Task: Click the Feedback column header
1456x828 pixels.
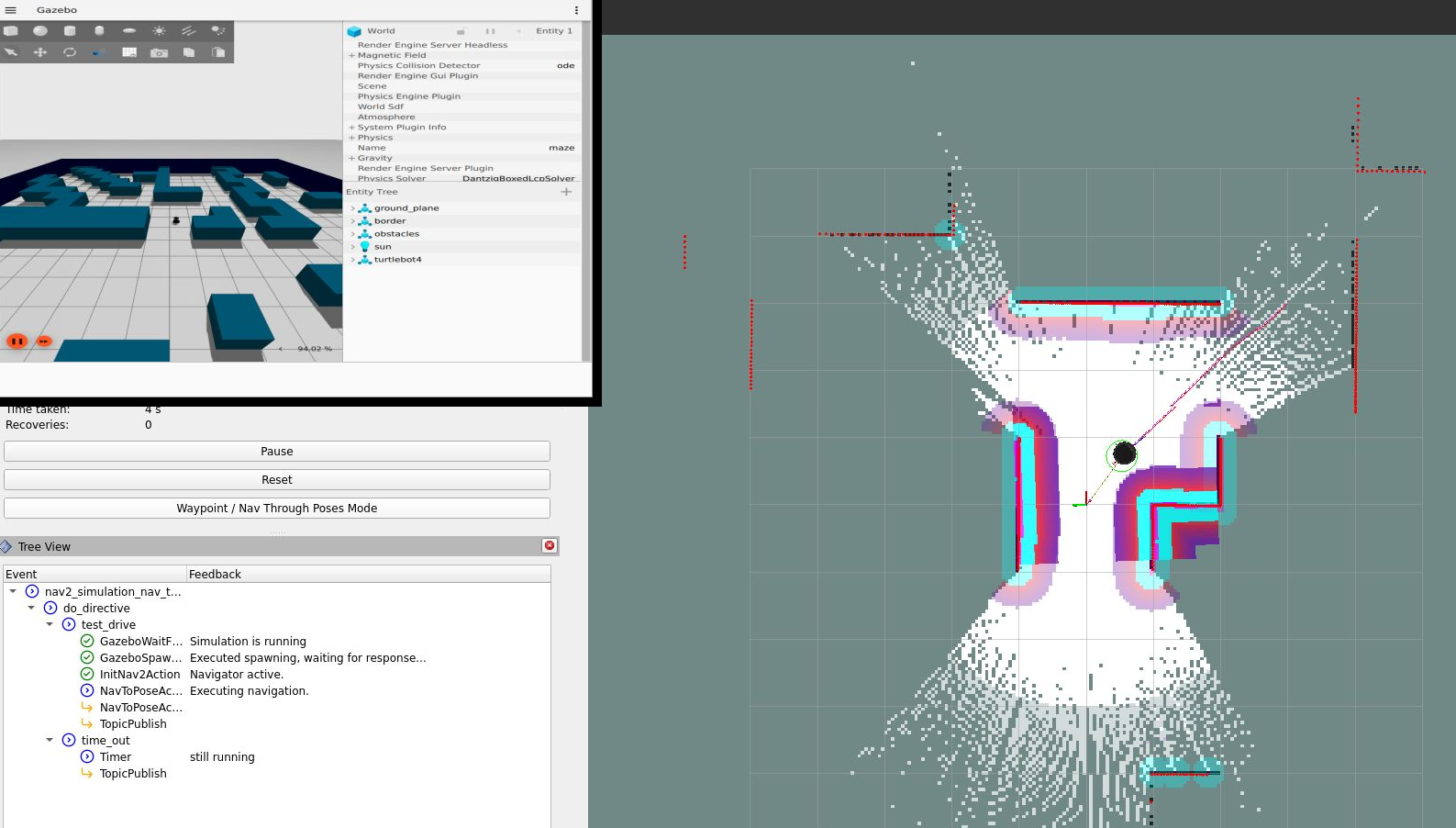Action: 369,575
